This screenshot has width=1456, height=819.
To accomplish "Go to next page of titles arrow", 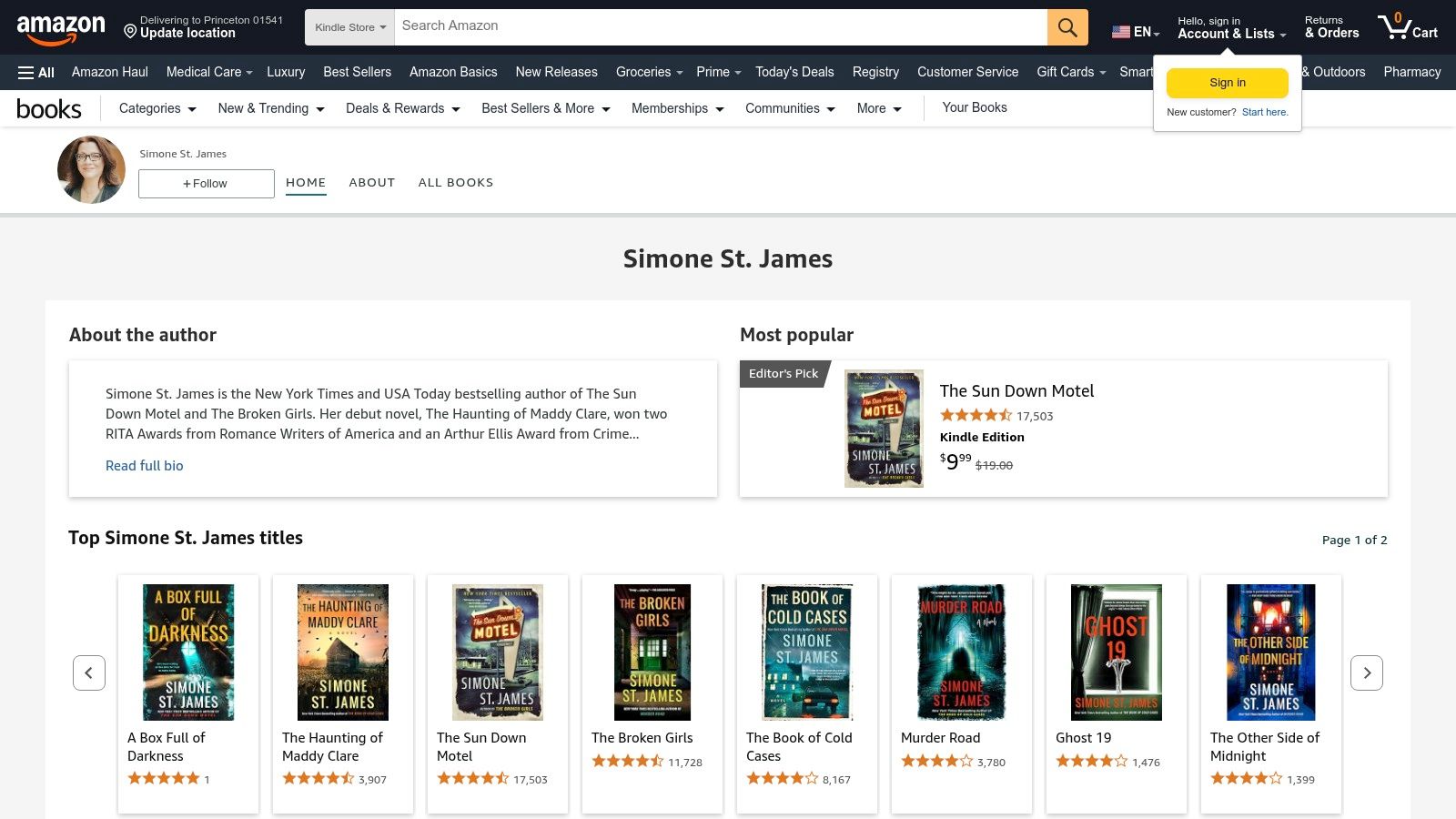I will [1367, 672].
